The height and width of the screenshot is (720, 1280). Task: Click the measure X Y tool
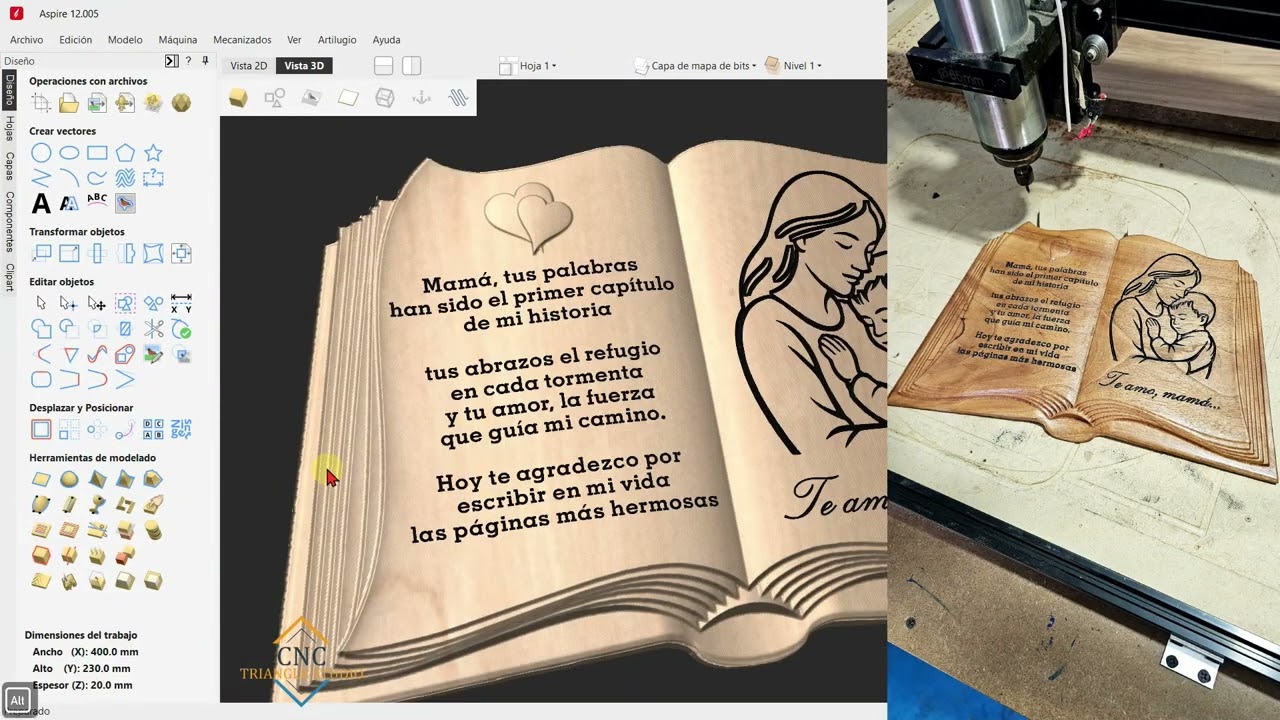(x=181, y=303)
